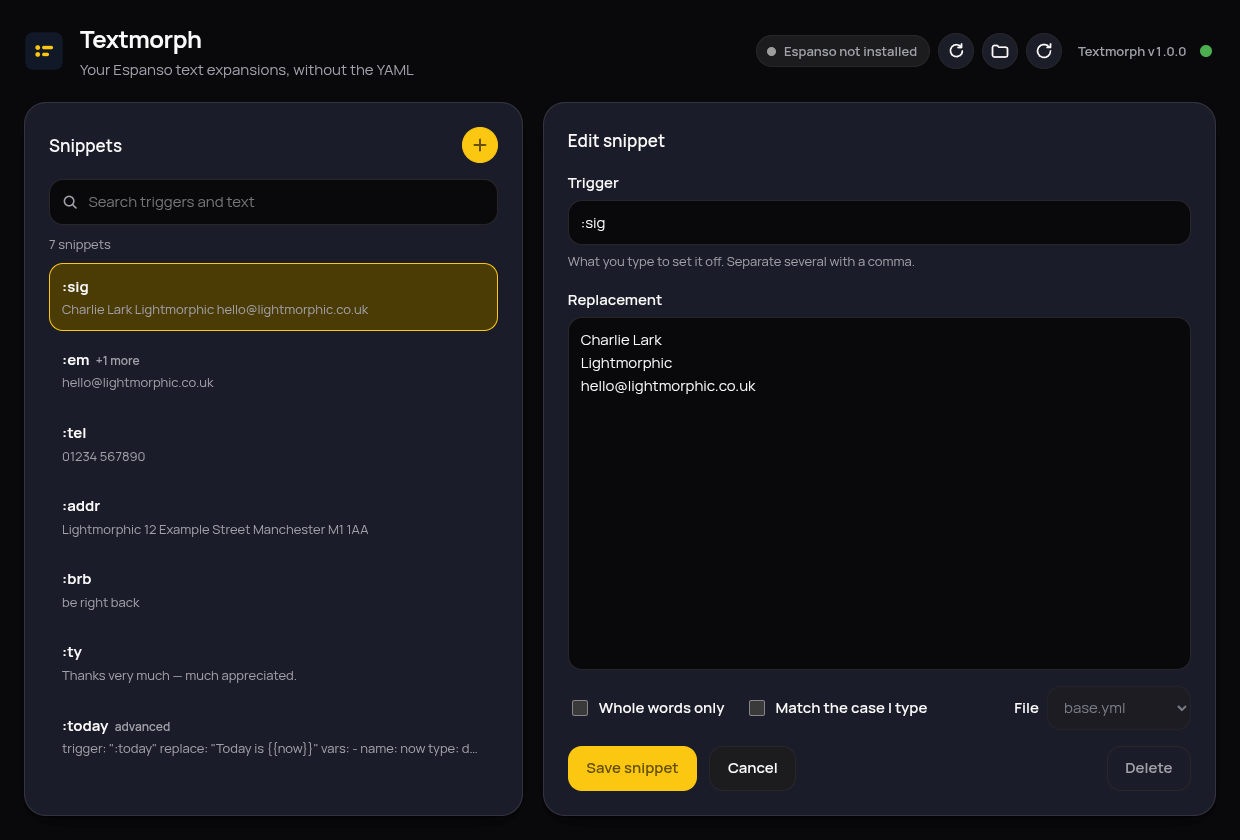Open the :brb snippet
The height and width of the screenshot is (840, 1240).
point(273,589)
